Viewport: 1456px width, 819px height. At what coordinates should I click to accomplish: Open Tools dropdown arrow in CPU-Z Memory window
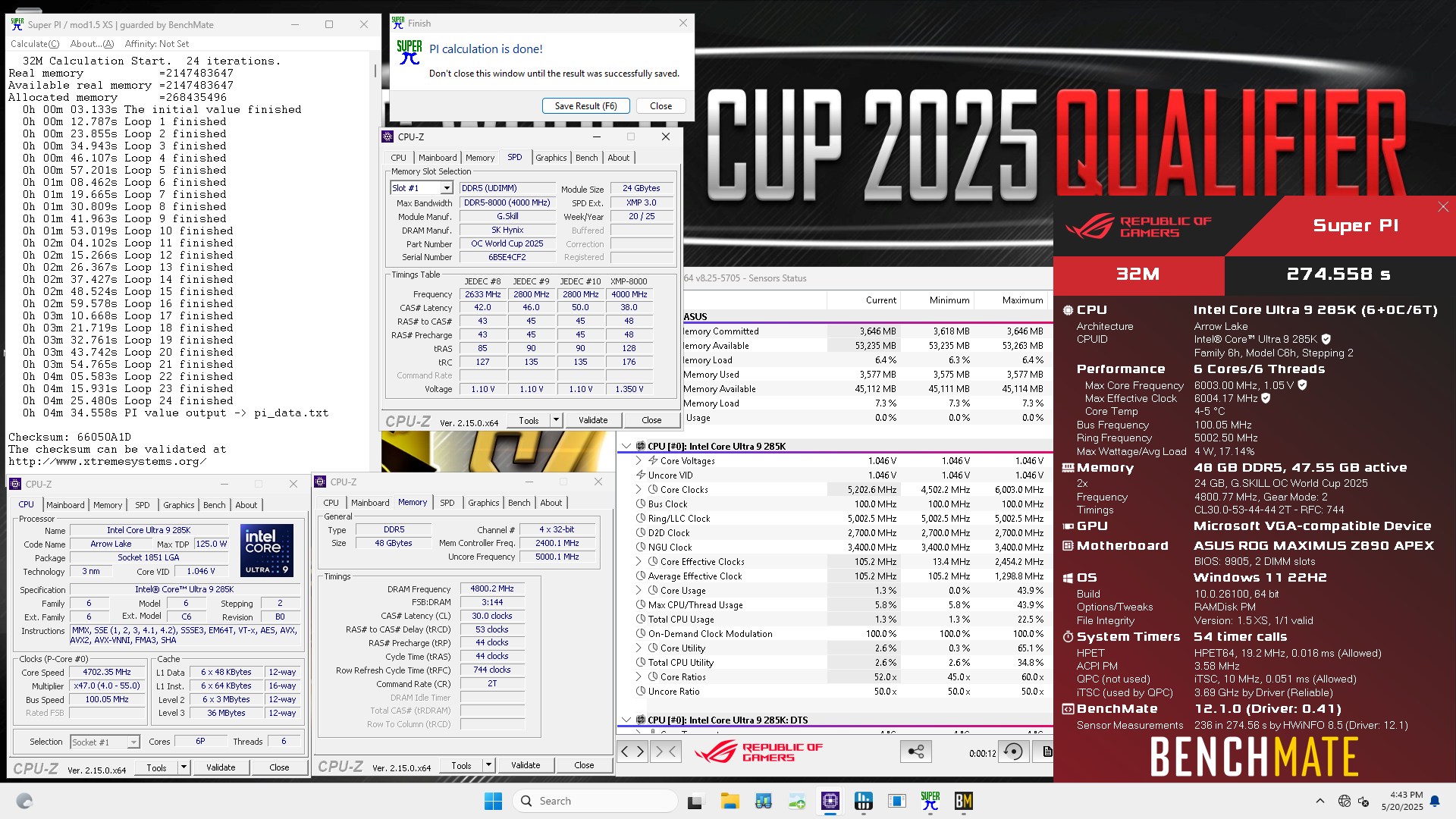tap(488, 765)
